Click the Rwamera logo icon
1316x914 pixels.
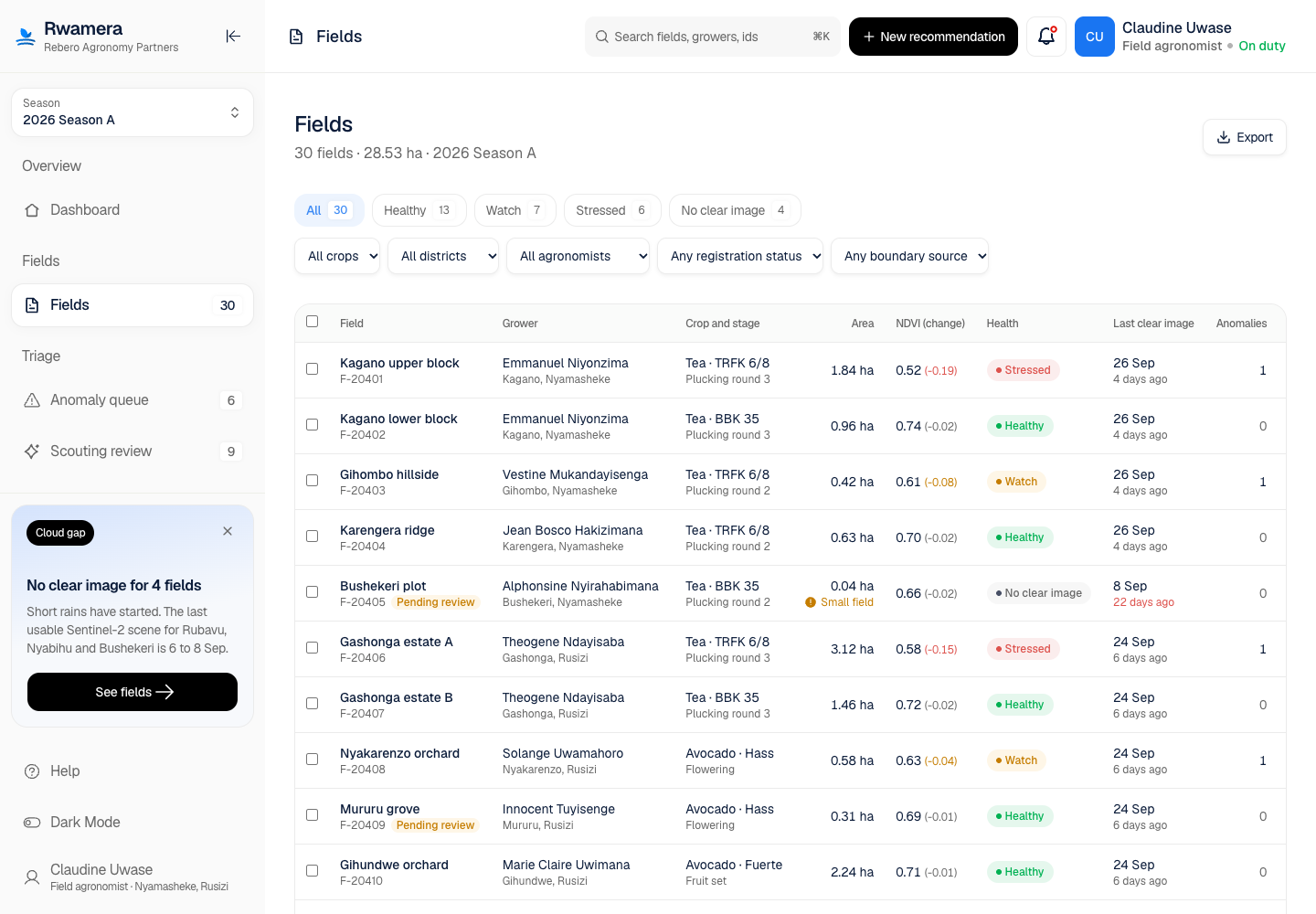click(x=26, y=37)
